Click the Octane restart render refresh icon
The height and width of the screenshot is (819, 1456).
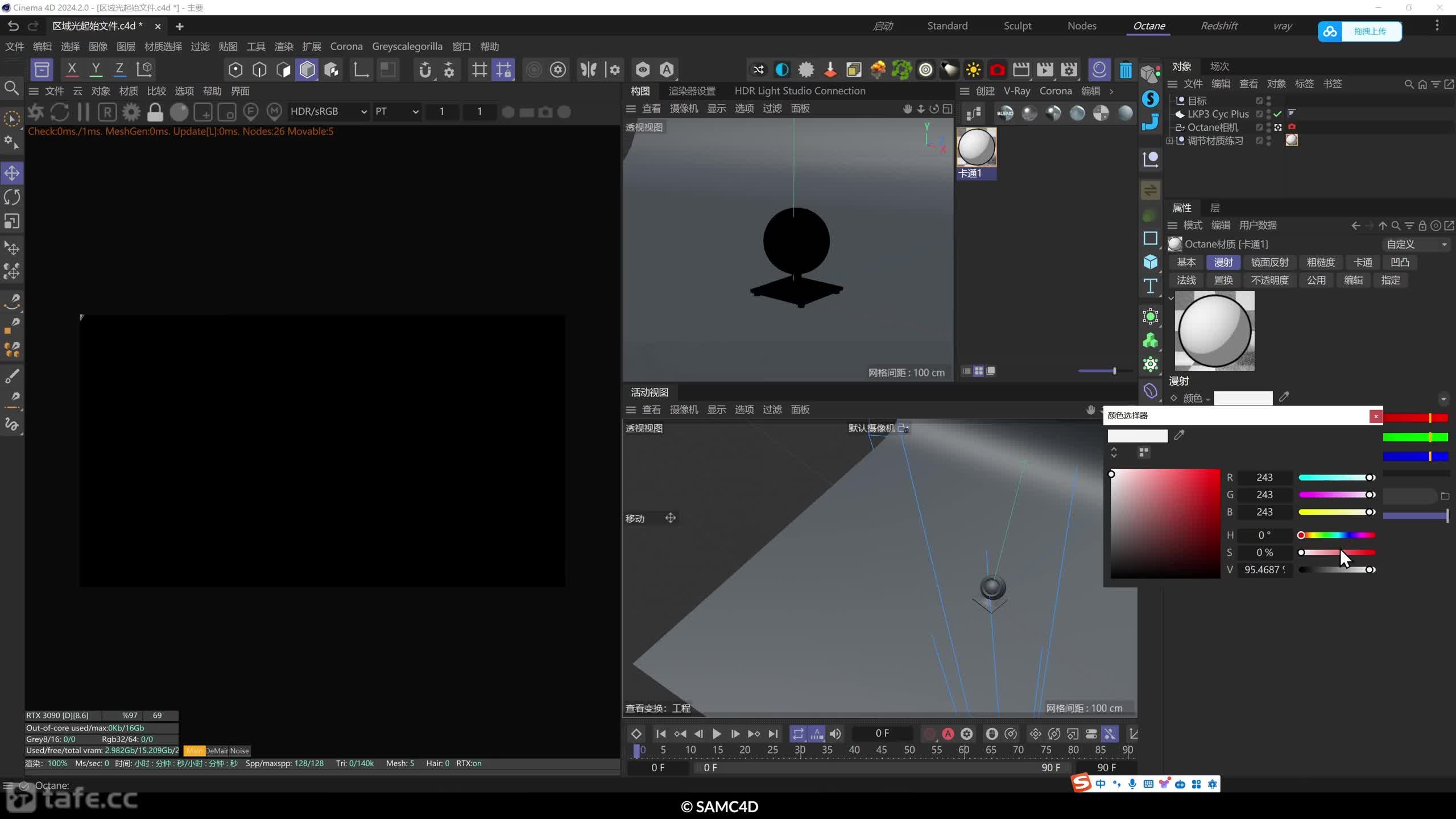(x=60, y=112)
